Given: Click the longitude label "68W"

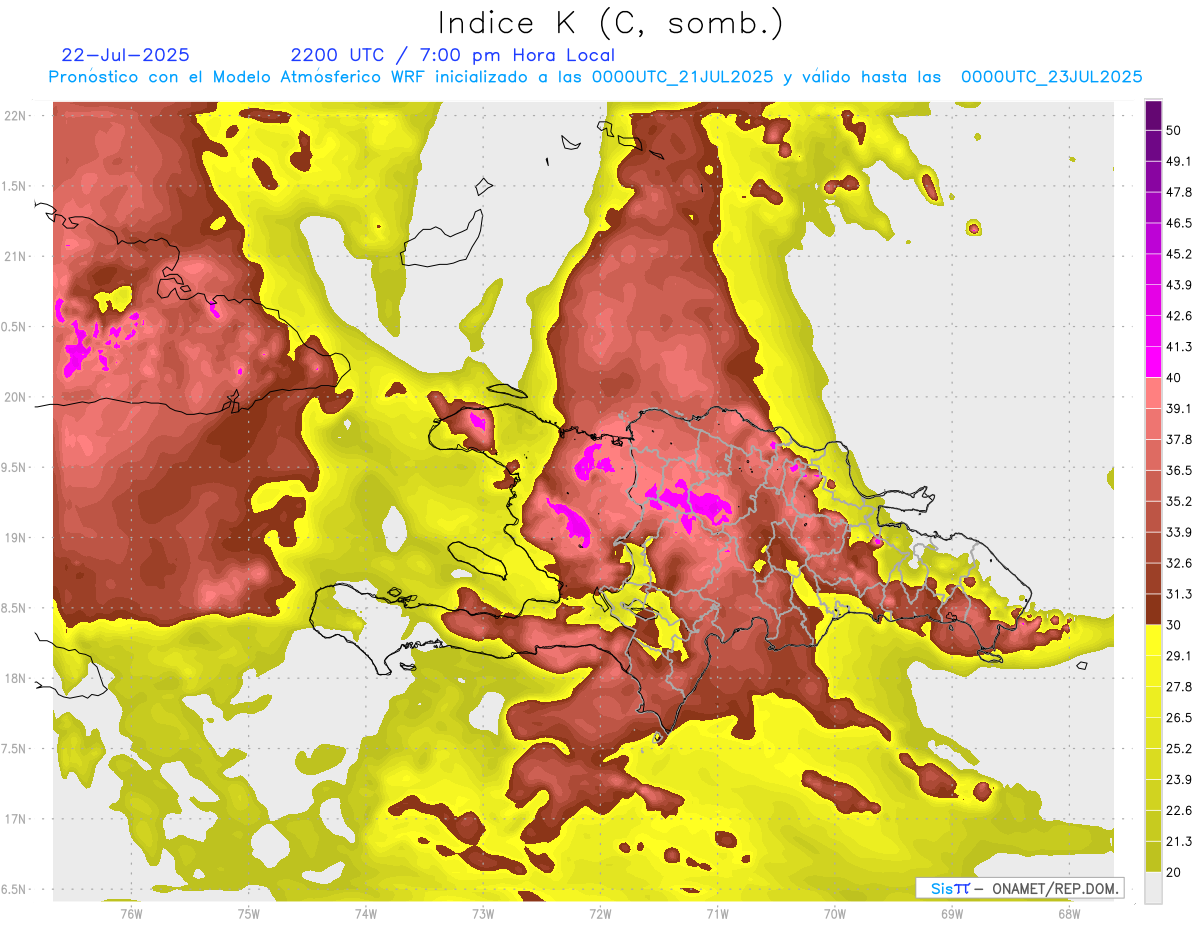Looking at the screenshot, I should (x=1069, y=914).
